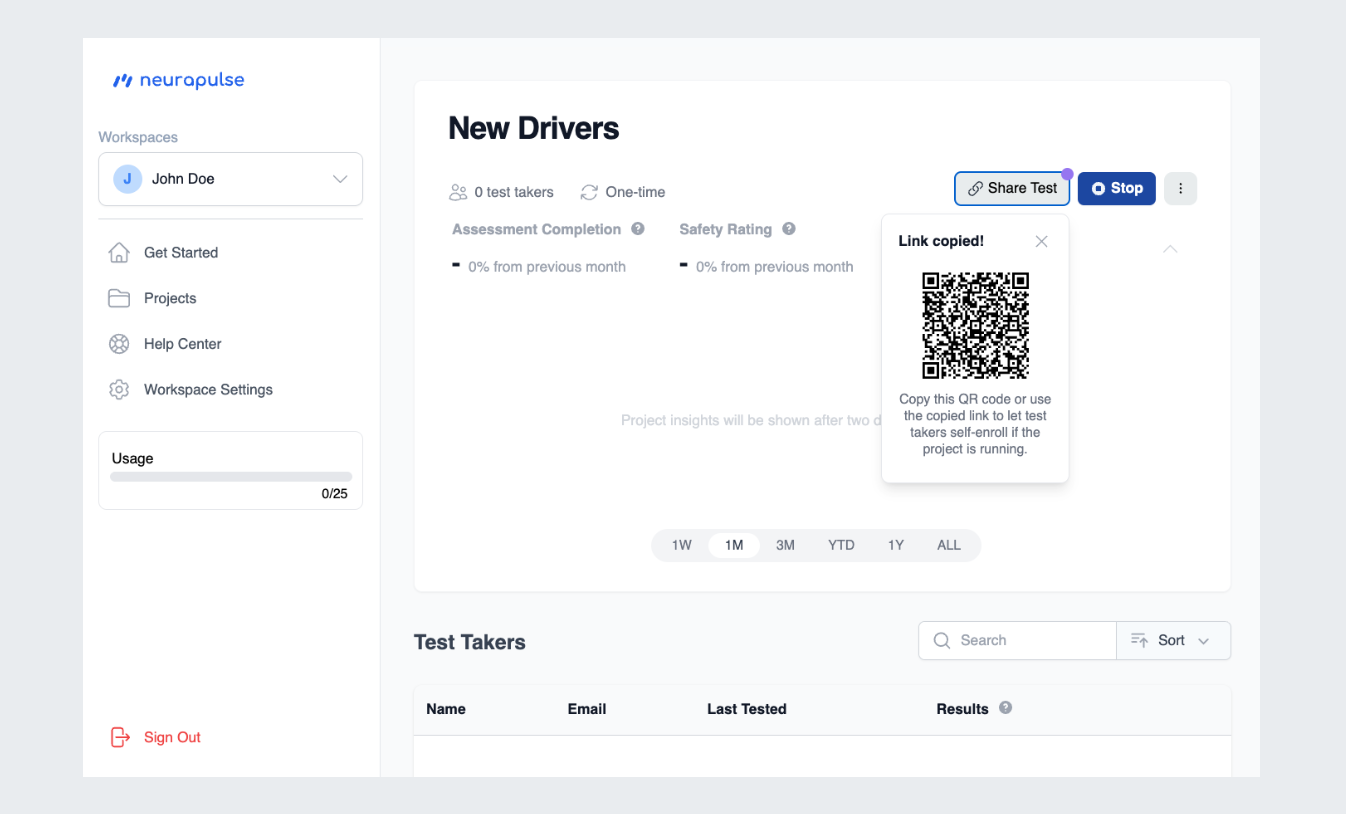Image resolution: width=1346 pixels, height=814 pixels.
Task: Click the 0 test takers label
Action: click(514, 192)
